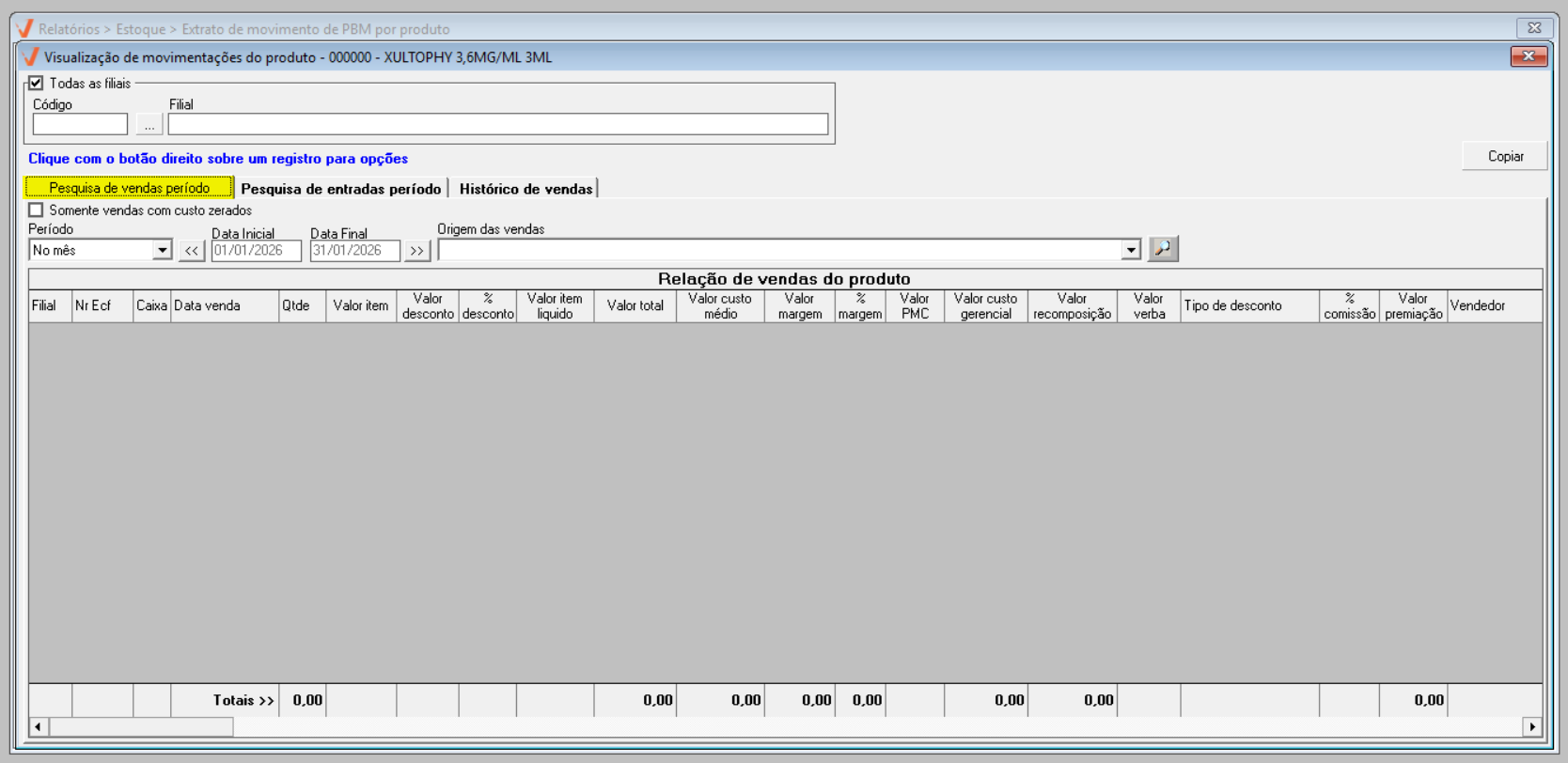This screenshot has height=763, width=1568.
Task: Click the Data venda column header
Action: click(224, 306)
